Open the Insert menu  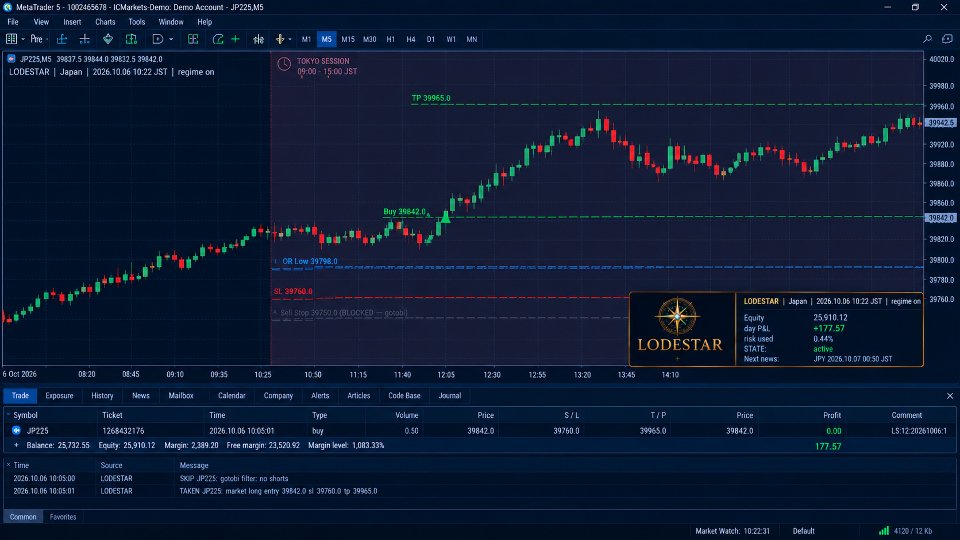coord(72,22)
